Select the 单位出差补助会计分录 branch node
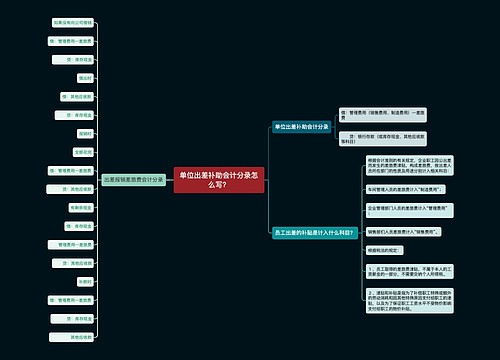This screenshot has height=360, width=500. tap(302, 127)
